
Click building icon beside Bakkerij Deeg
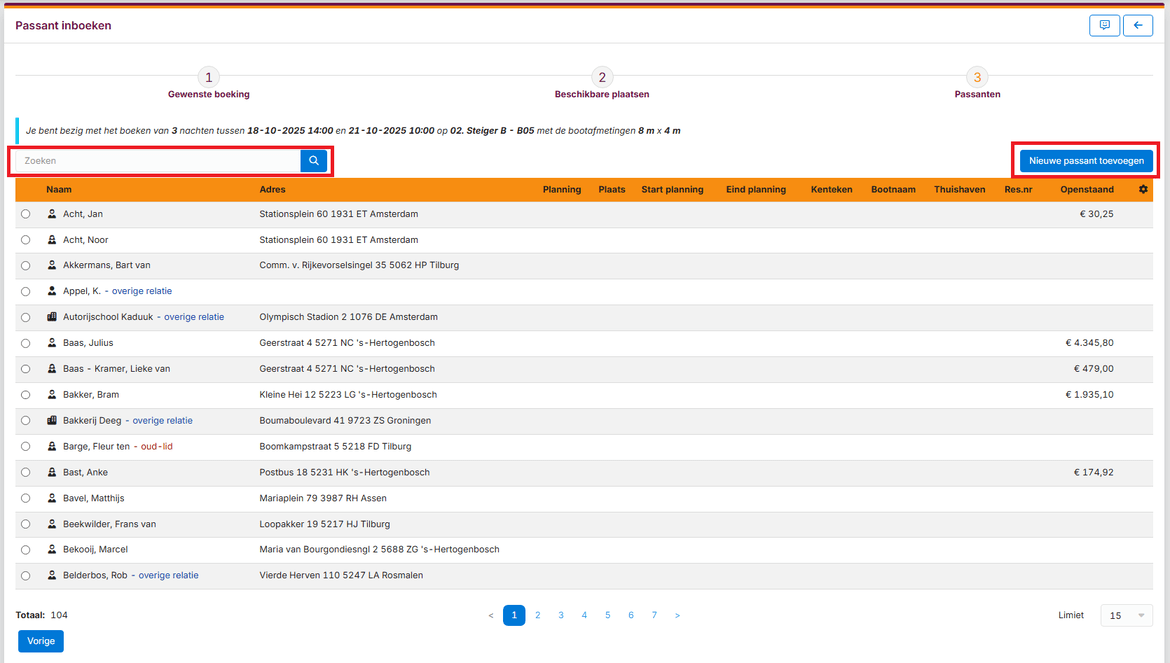(52, 421)
